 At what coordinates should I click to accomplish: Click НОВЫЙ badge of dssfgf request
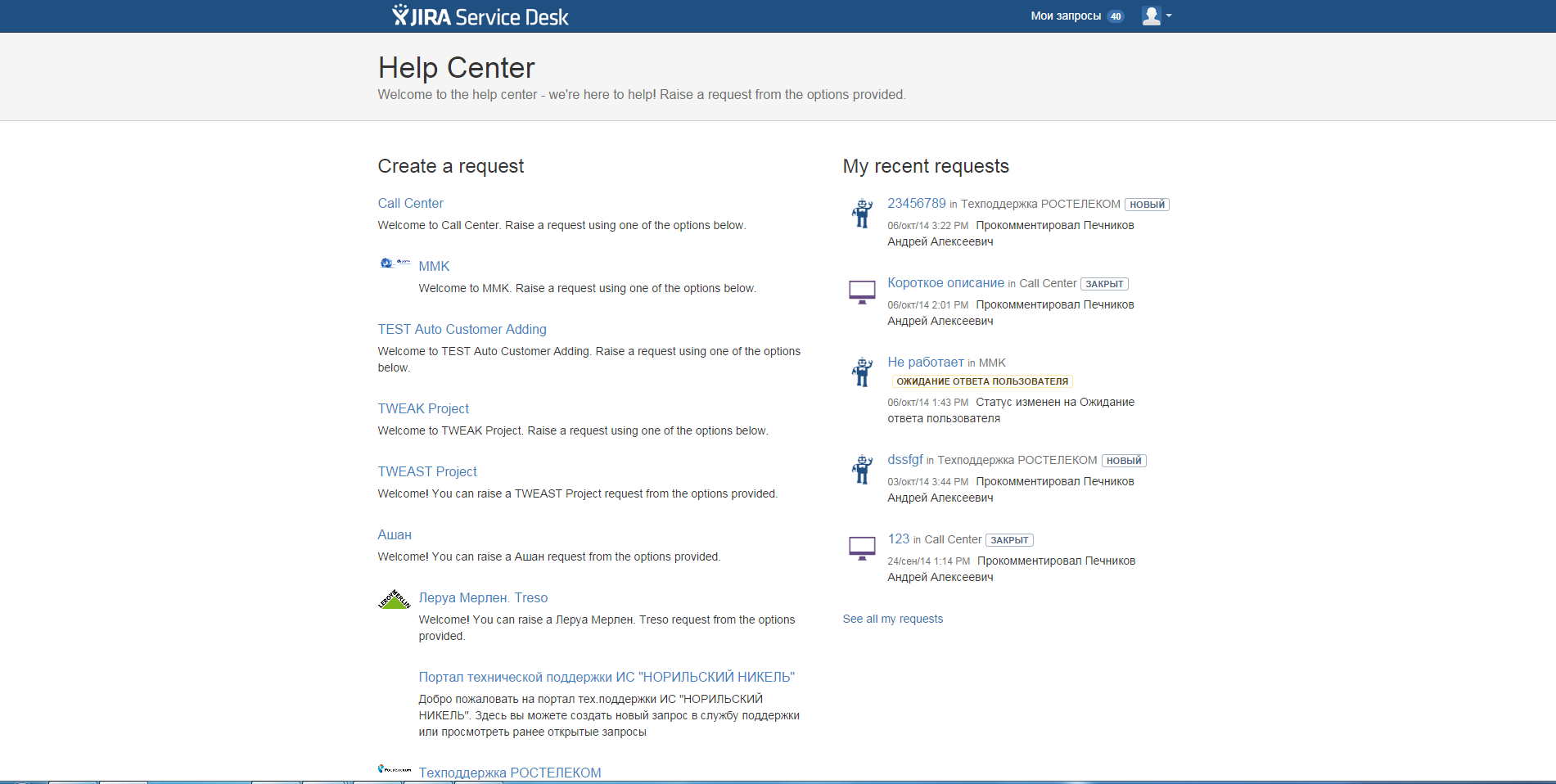(1124, 461)
